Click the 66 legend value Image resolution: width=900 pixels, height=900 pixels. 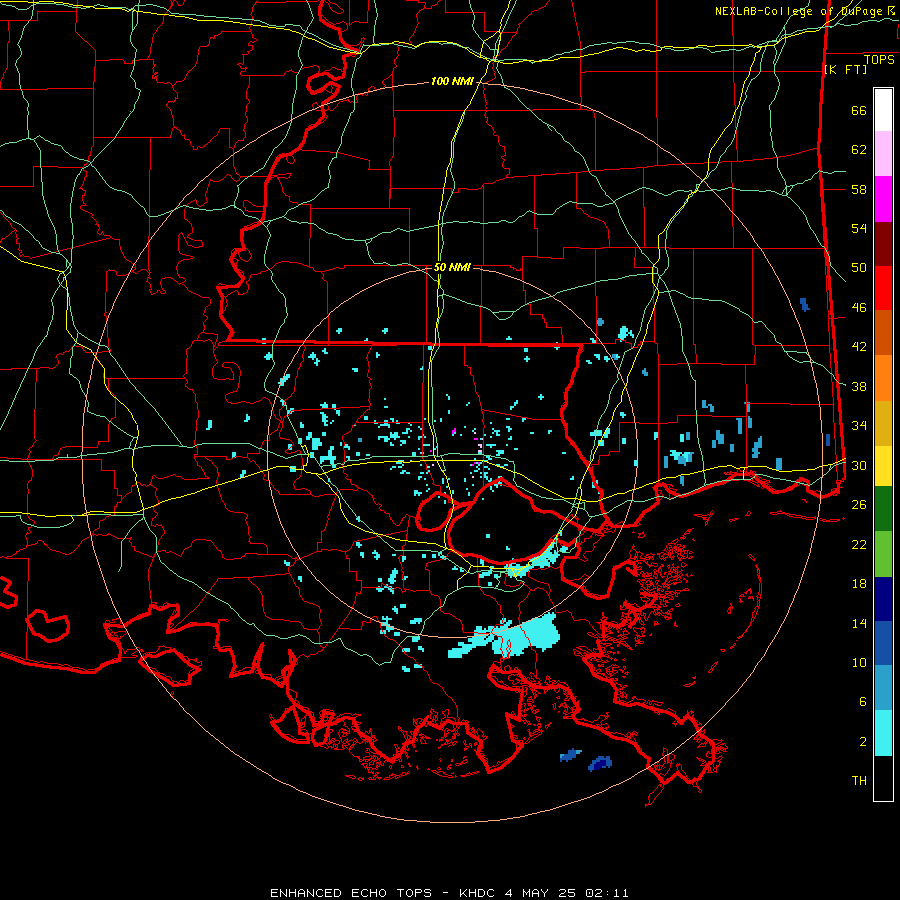[859, 110]
